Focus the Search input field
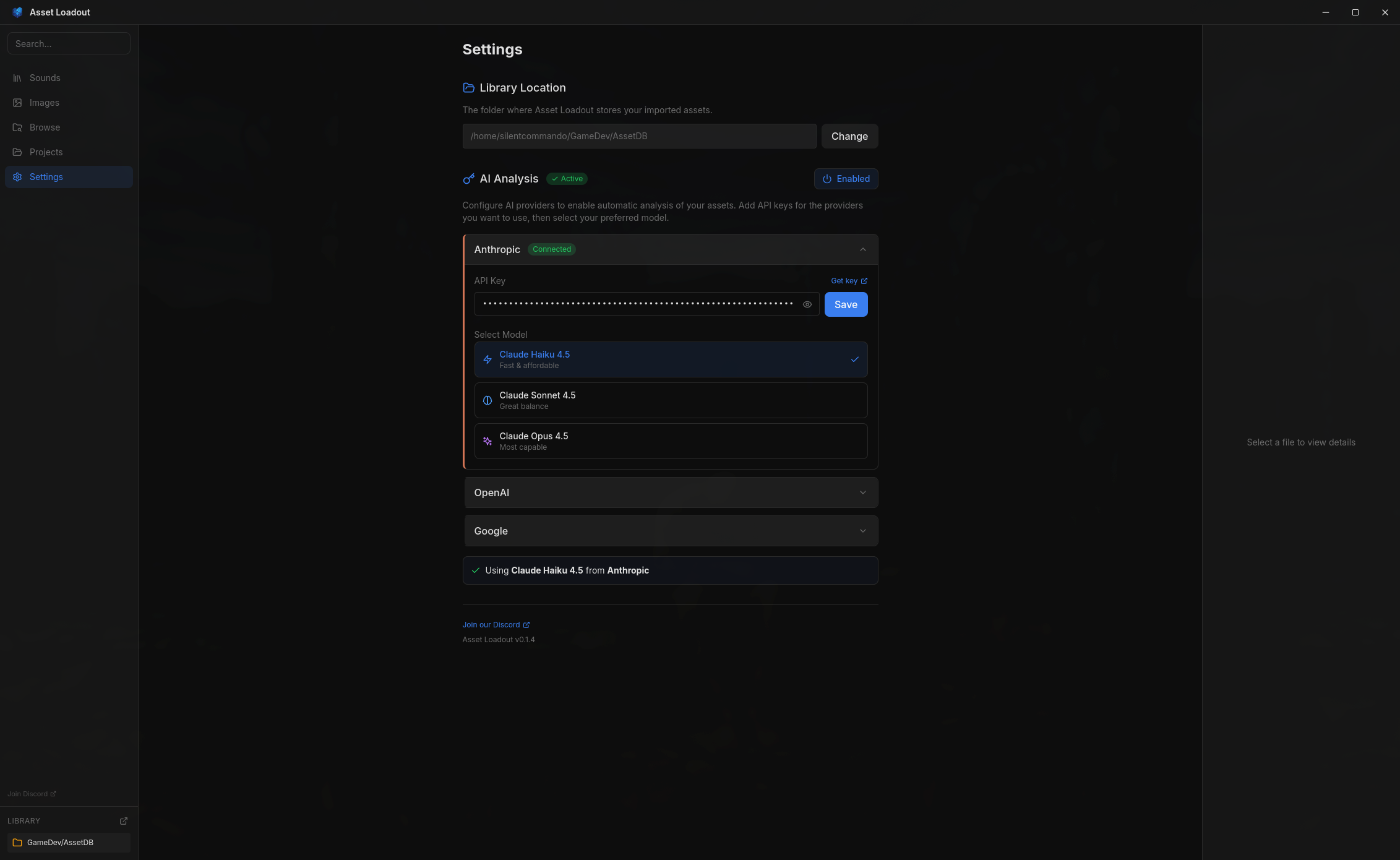This screenshot has height=860, width=1400. tap(69, 44)
